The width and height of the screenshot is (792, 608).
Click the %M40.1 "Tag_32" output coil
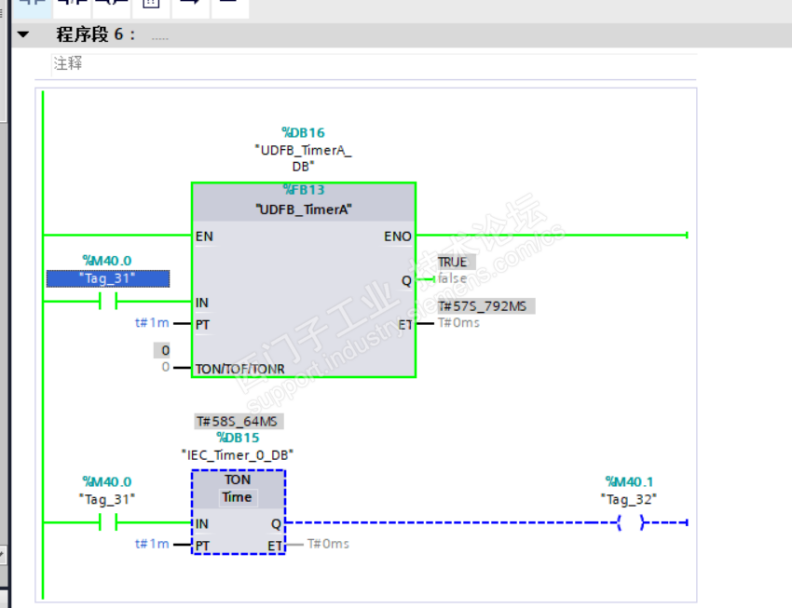629,522
